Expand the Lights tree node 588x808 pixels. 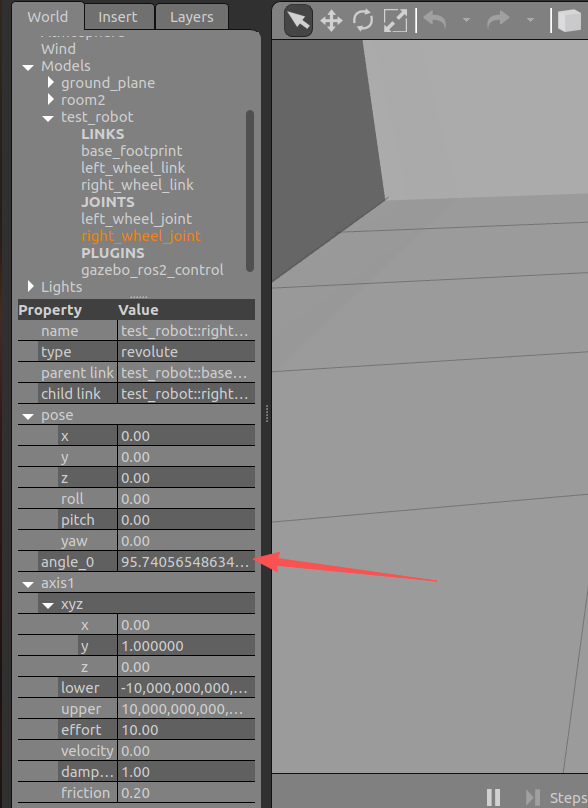click(x=30, y=286)
